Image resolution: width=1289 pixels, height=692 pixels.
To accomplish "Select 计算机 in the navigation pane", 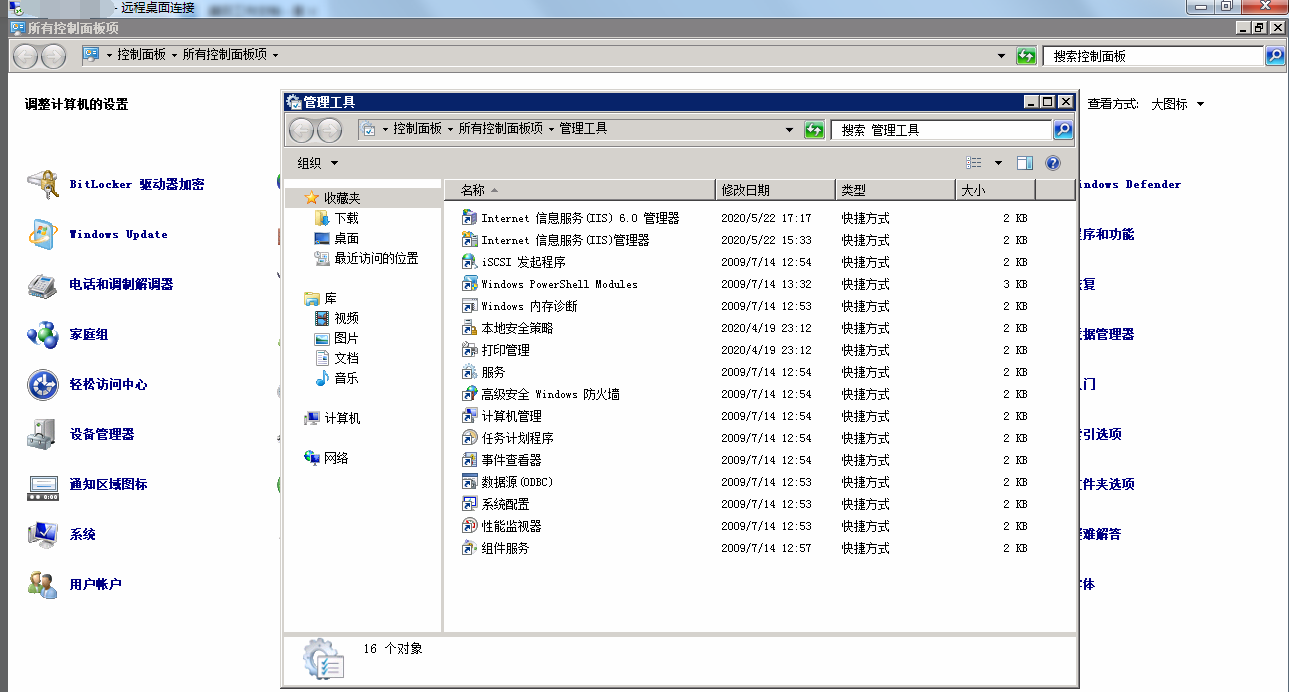I will pos(342,418).
